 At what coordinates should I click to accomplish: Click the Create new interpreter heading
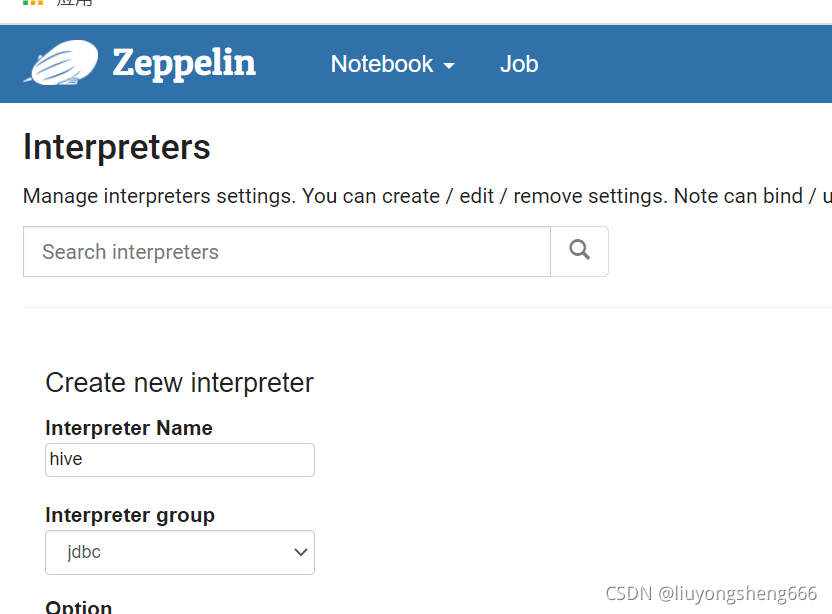click(x=179, y=383)
